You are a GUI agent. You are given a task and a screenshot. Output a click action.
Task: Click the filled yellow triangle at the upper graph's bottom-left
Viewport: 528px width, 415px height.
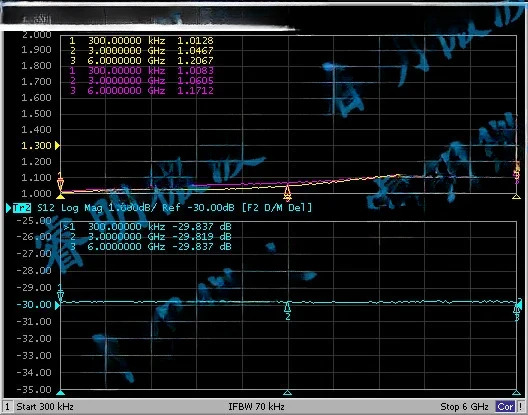(x=60, y=196)
